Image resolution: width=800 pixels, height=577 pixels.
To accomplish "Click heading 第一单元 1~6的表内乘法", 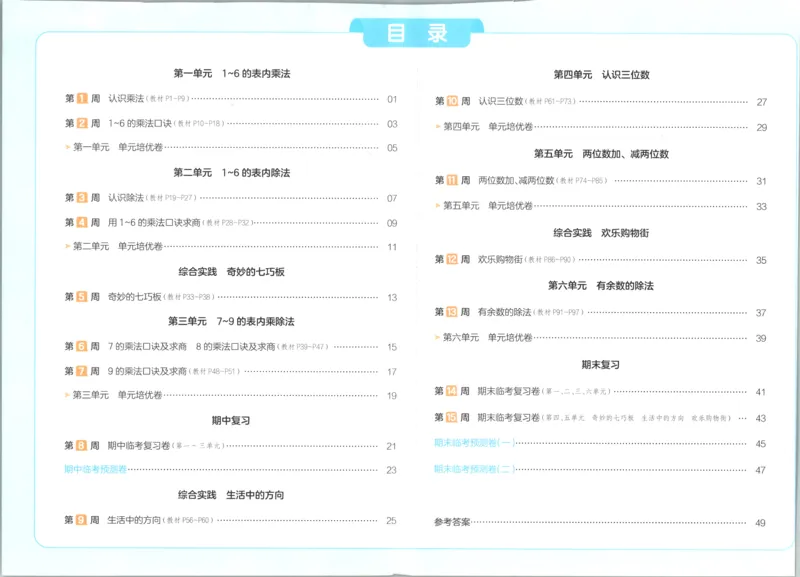I will click(x=232, y=73).
